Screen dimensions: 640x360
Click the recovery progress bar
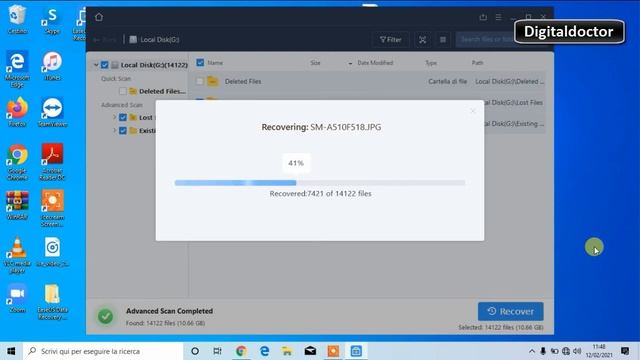[x=320, y=183]
